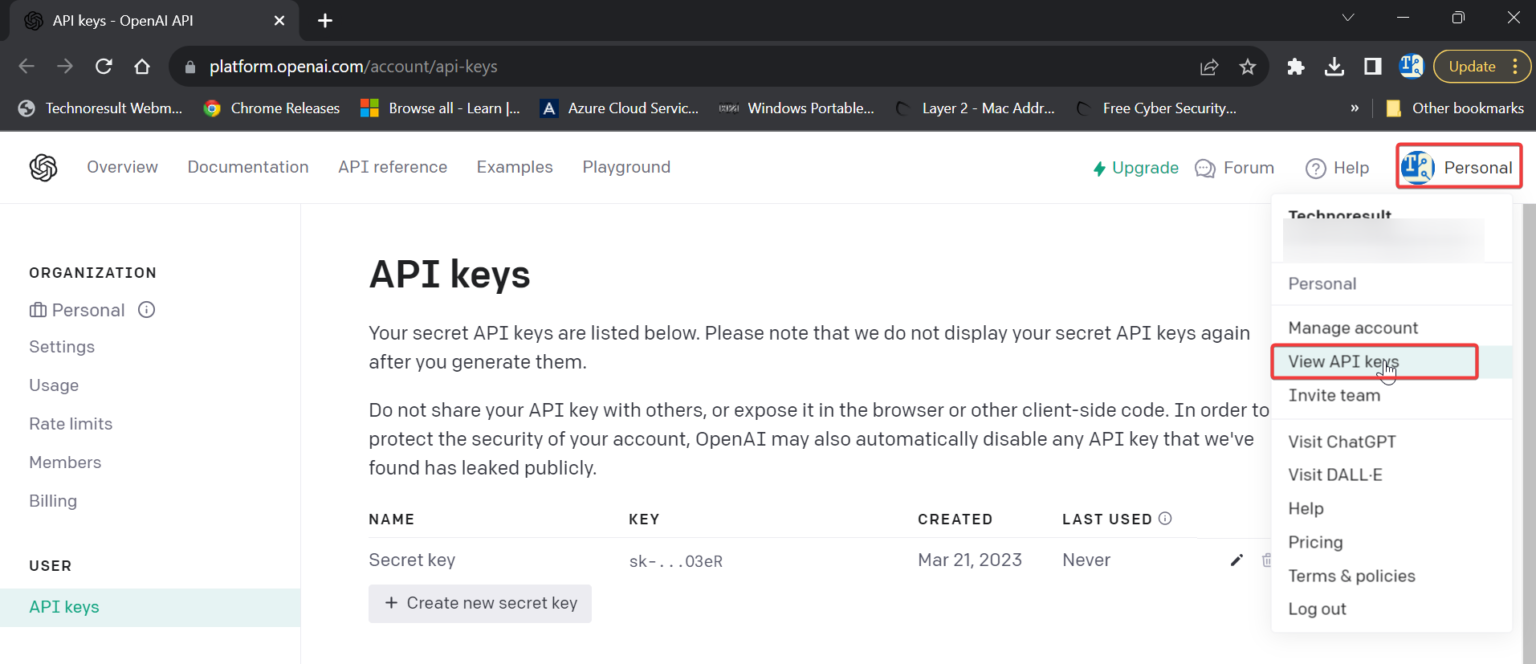Click the Create new secret key button
This screenshot has height=664, width=1536.
pos(480,603)
